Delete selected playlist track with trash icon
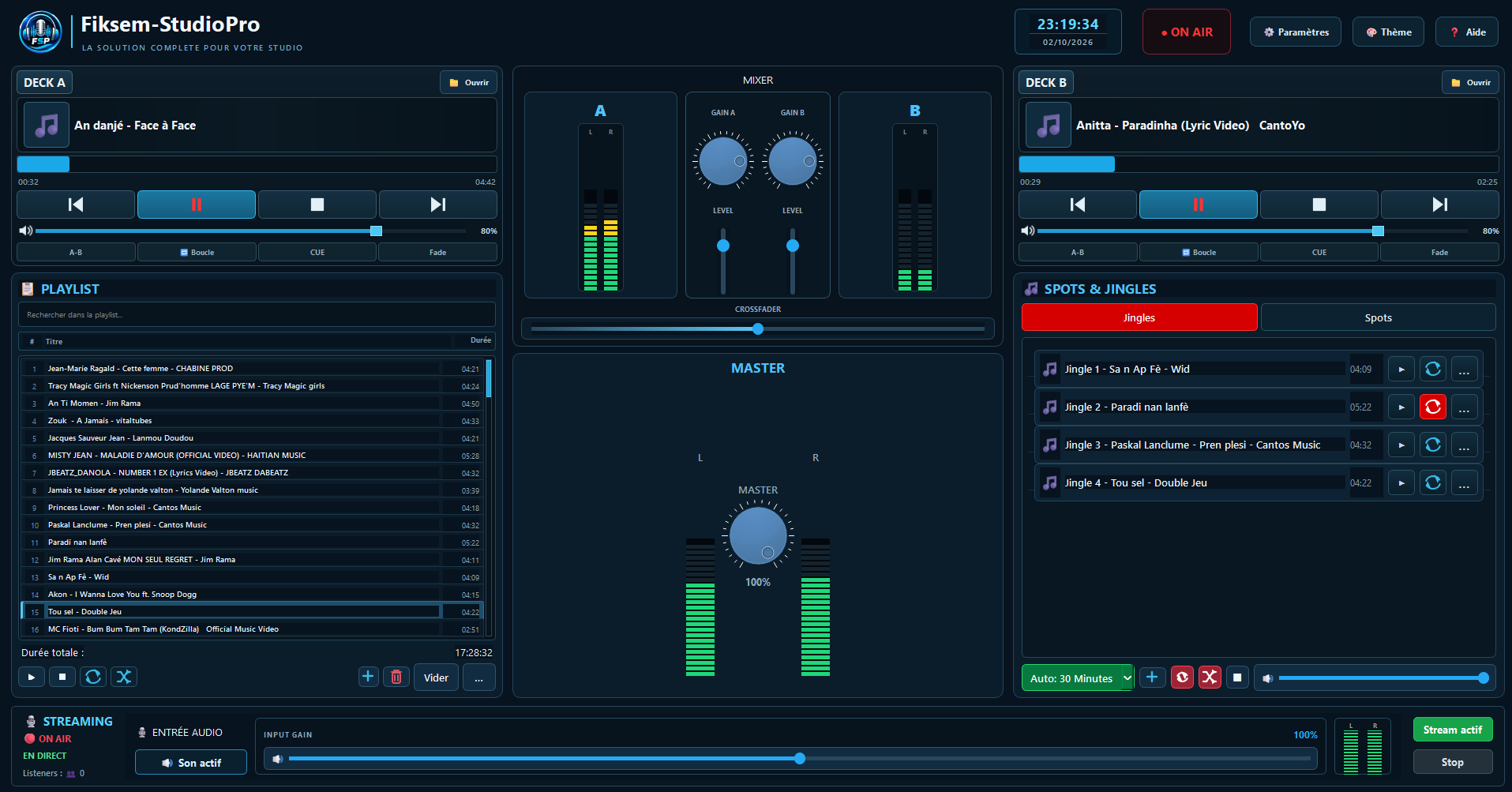This screenshot has width=1512, height=792. coord(396,677)
